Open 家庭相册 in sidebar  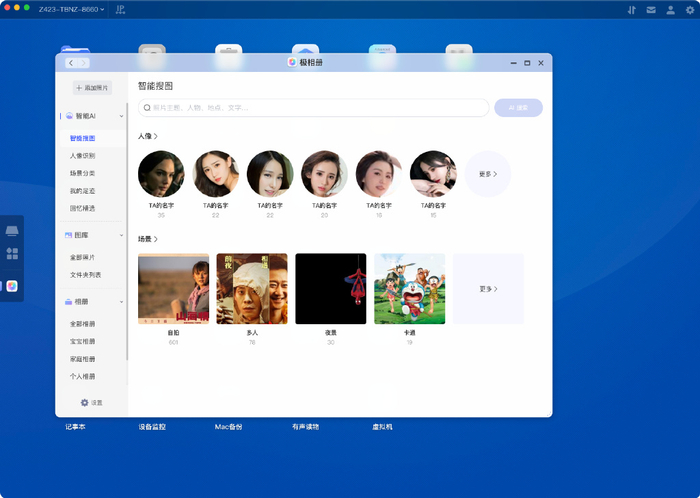(83, 359)
